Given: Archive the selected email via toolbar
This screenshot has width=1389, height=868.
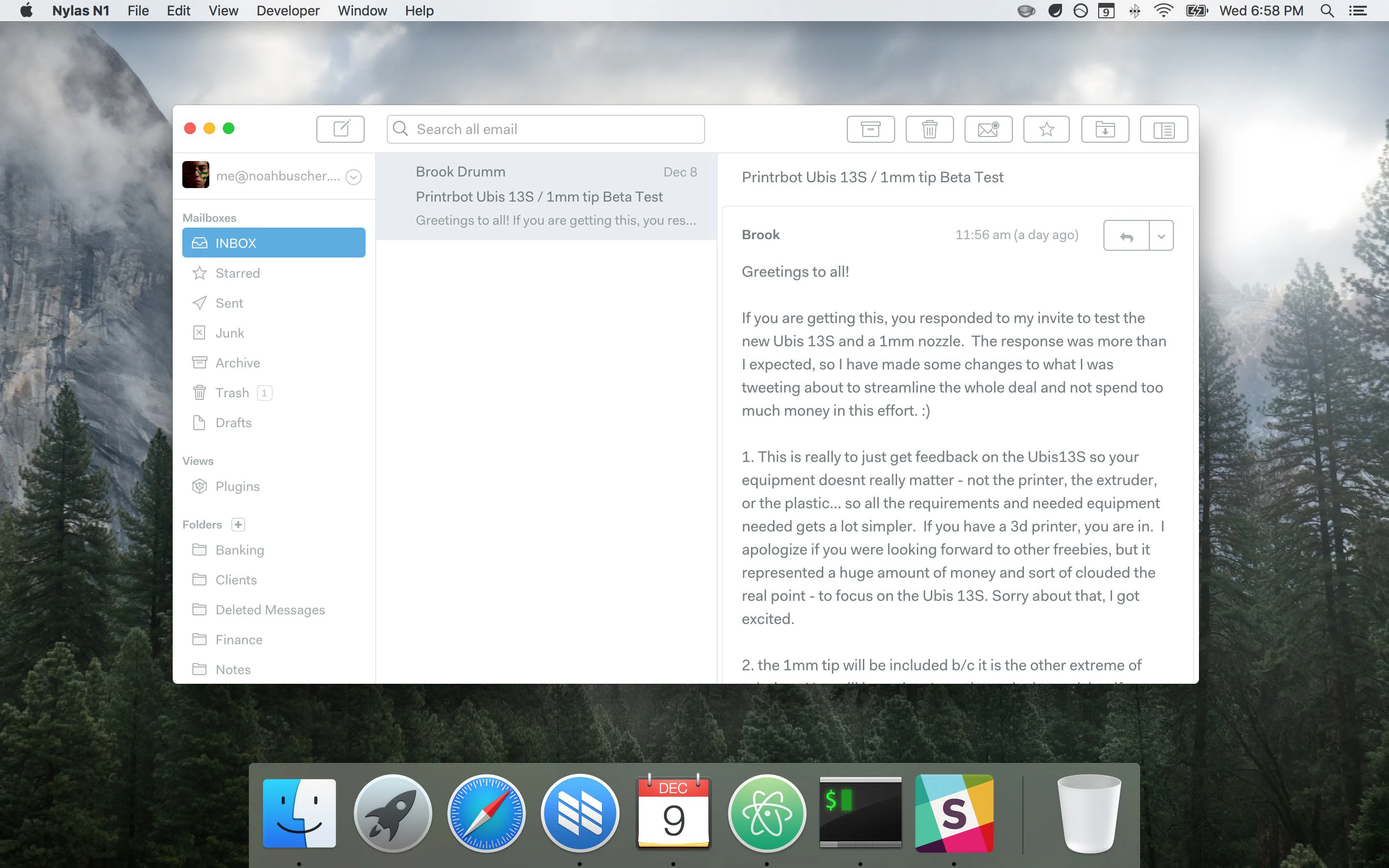Looking at the screenshot, I should click(870, 129).
